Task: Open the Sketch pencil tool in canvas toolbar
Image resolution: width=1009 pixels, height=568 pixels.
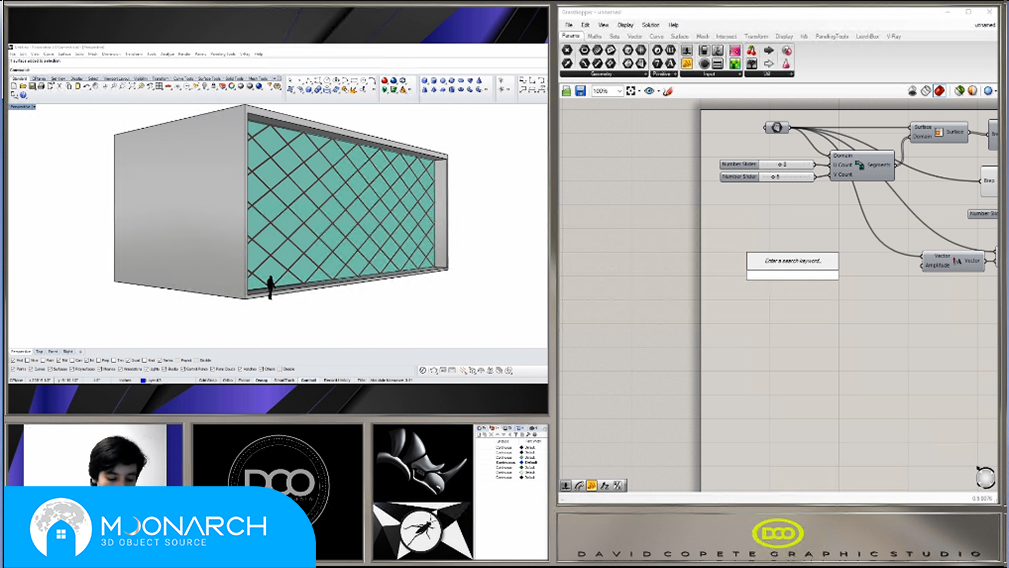Action: 668,91
